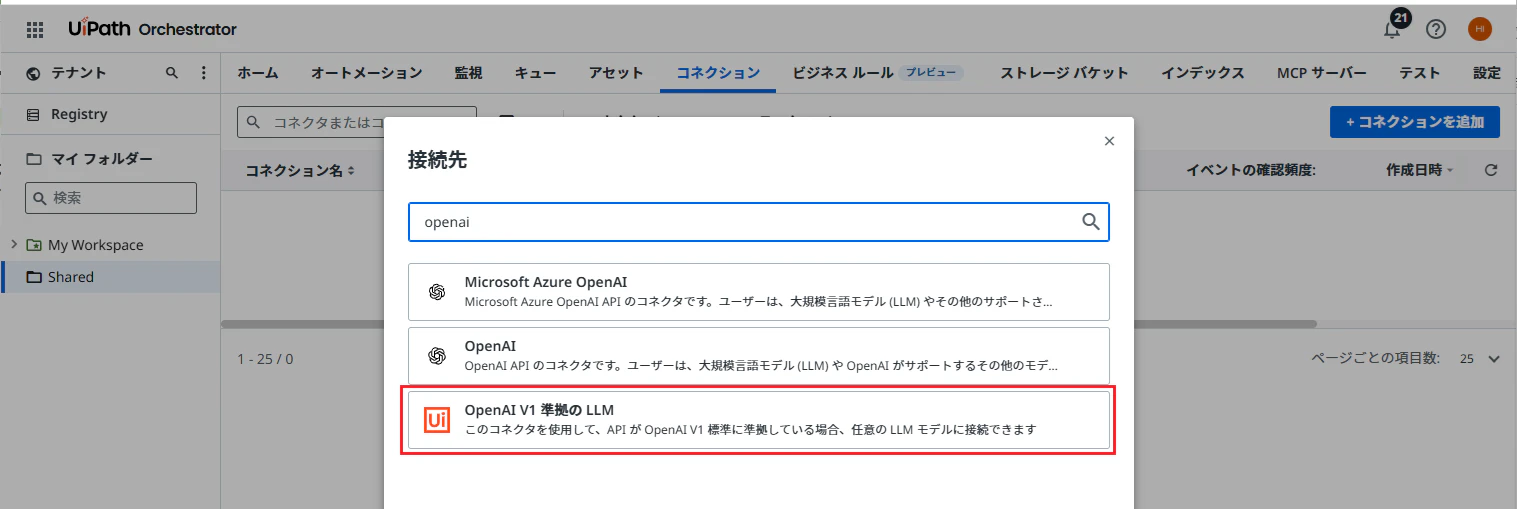
Task: Click the UiPath Orchestrator logo
Action: coord(153,29)
